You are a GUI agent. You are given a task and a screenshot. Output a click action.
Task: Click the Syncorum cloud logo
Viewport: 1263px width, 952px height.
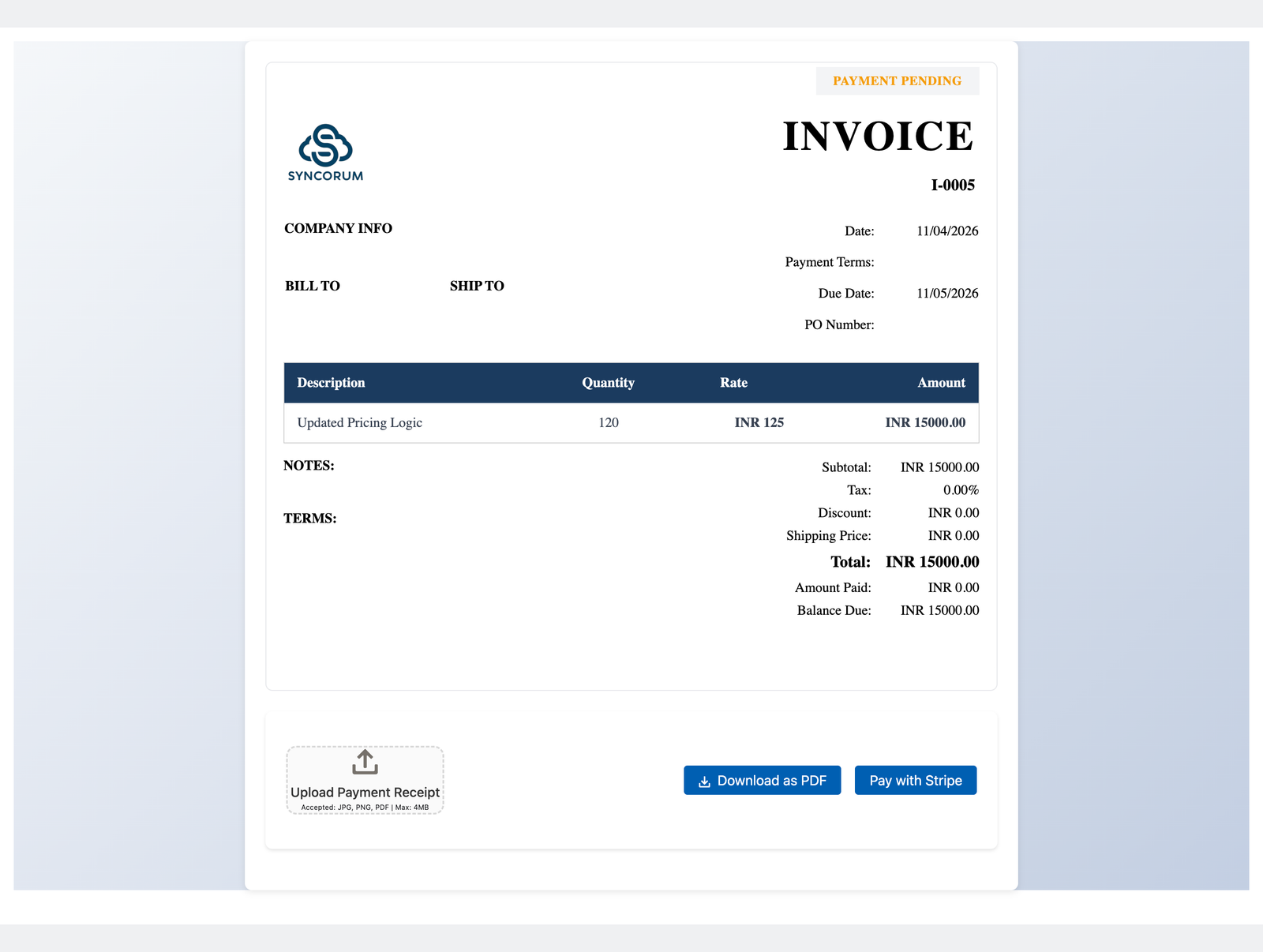325,152
